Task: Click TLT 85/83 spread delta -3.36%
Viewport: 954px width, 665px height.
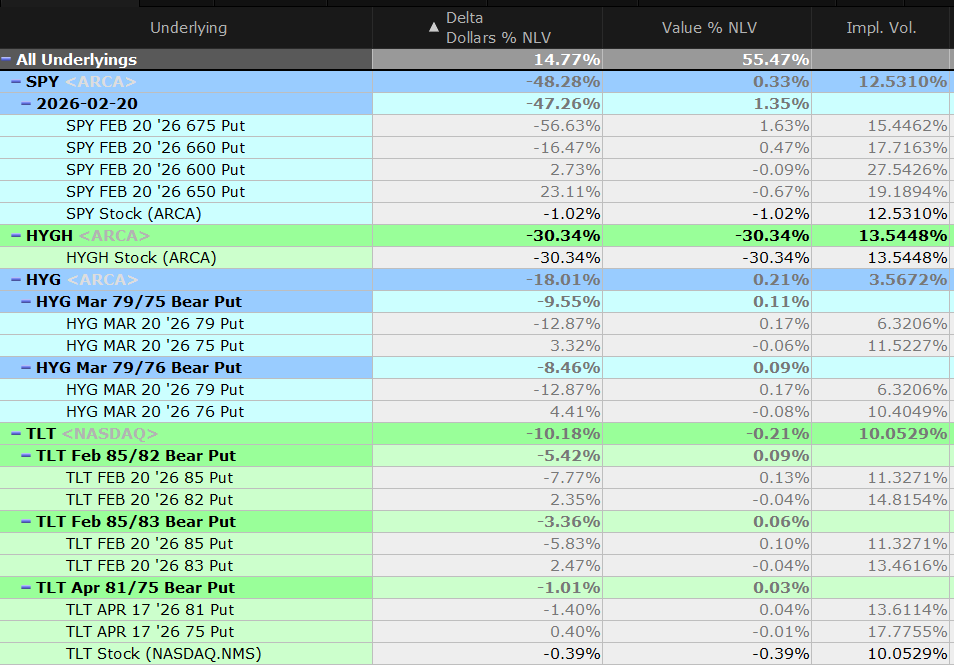Action: point(568,521)
